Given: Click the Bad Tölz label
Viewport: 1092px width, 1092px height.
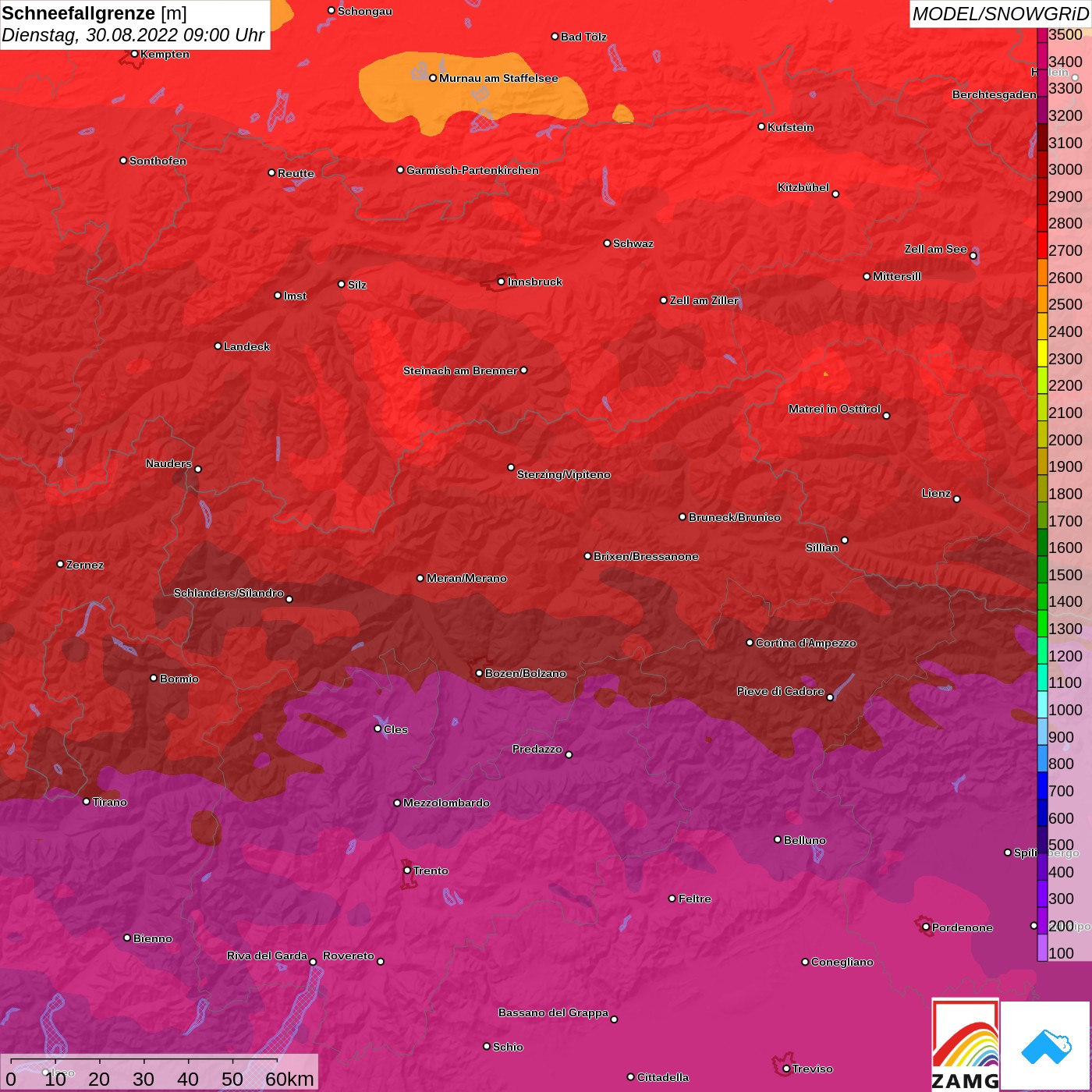Looking at the screenshot, I should coord(583,37).
